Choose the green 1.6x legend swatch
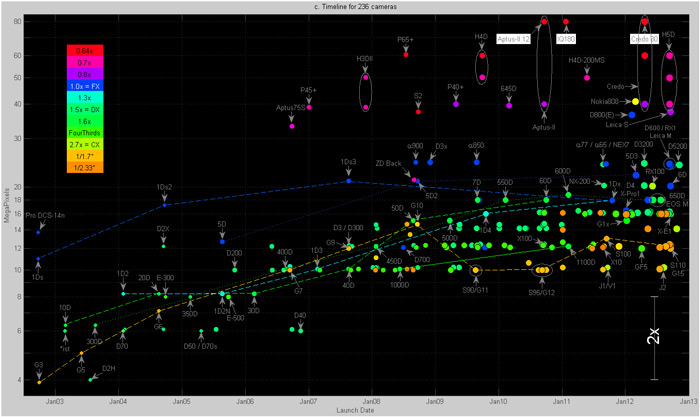Image resolution: width=700 pixels, height=417 pixels. 85,121
